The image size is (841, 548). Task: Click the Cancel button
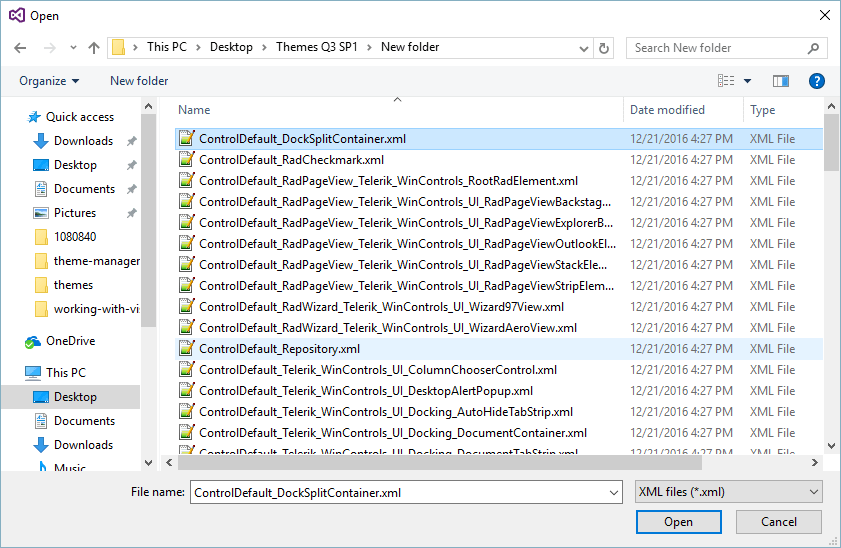(778, 522)
